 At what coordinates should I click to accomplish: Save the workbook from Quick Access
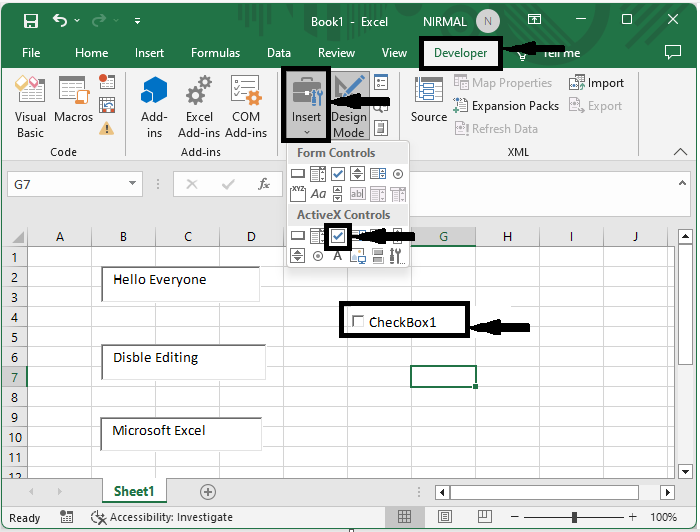31,21
